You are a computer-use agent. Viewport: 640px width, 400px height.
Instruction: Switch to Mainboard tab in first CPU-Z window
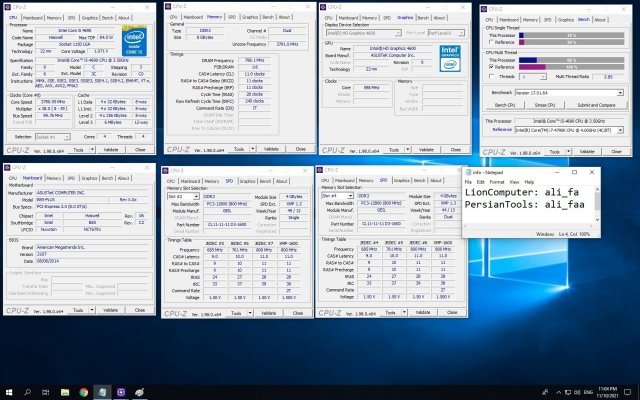click(x=34, y=17)
